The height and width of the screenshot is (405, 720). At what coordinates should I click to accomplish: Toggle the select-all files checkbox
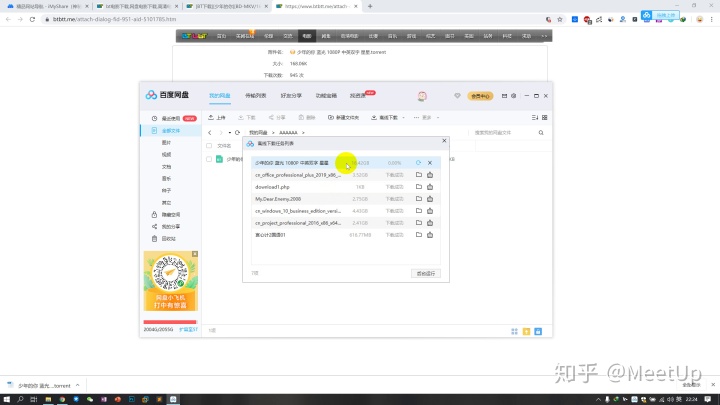209,146
